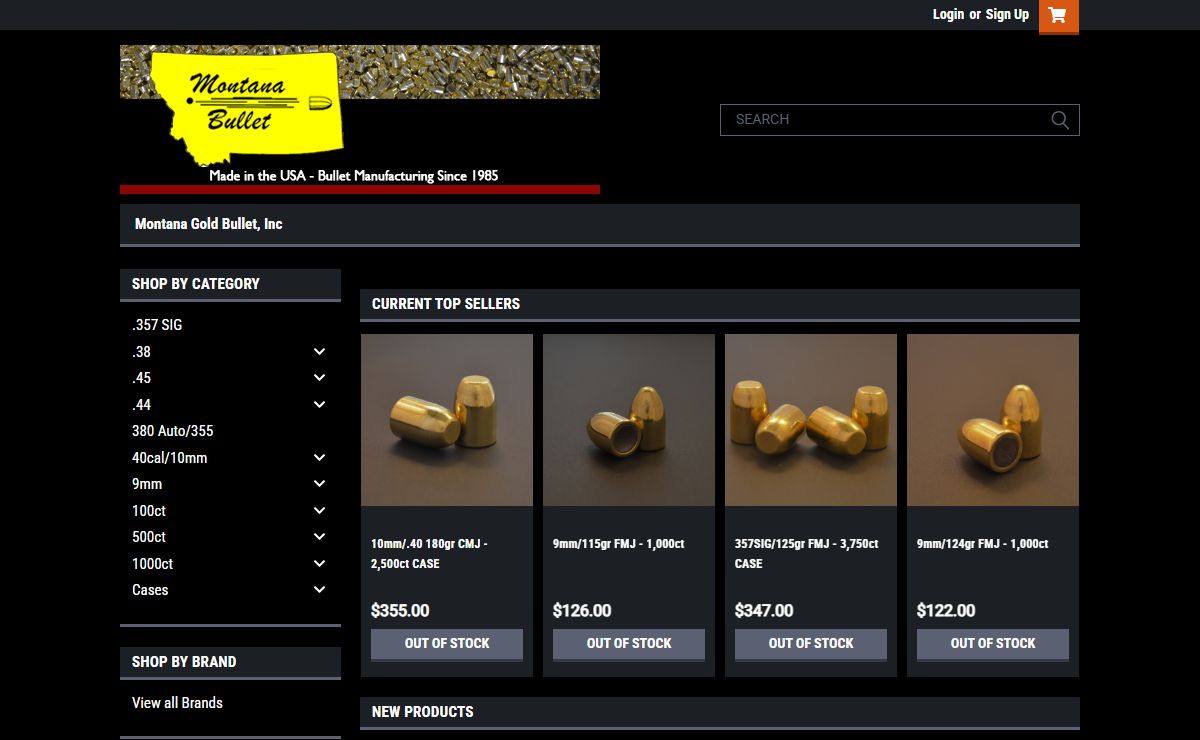Click Out of Stock under 9mm/115gr FMJ

(x=629, y=644)
